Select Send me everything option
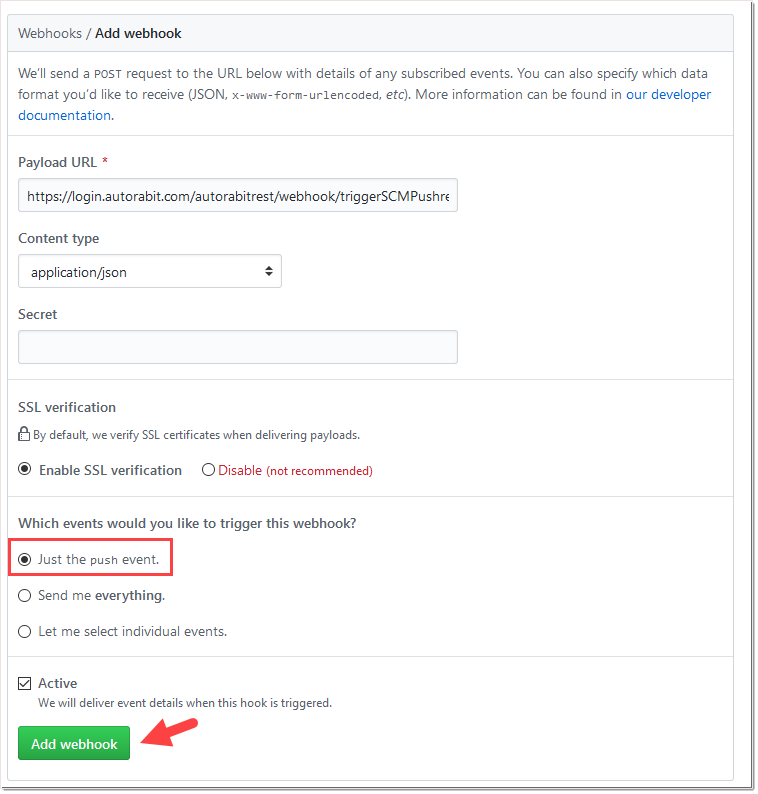The width and height of the screenshot is (758, 794). click(25, 596)
